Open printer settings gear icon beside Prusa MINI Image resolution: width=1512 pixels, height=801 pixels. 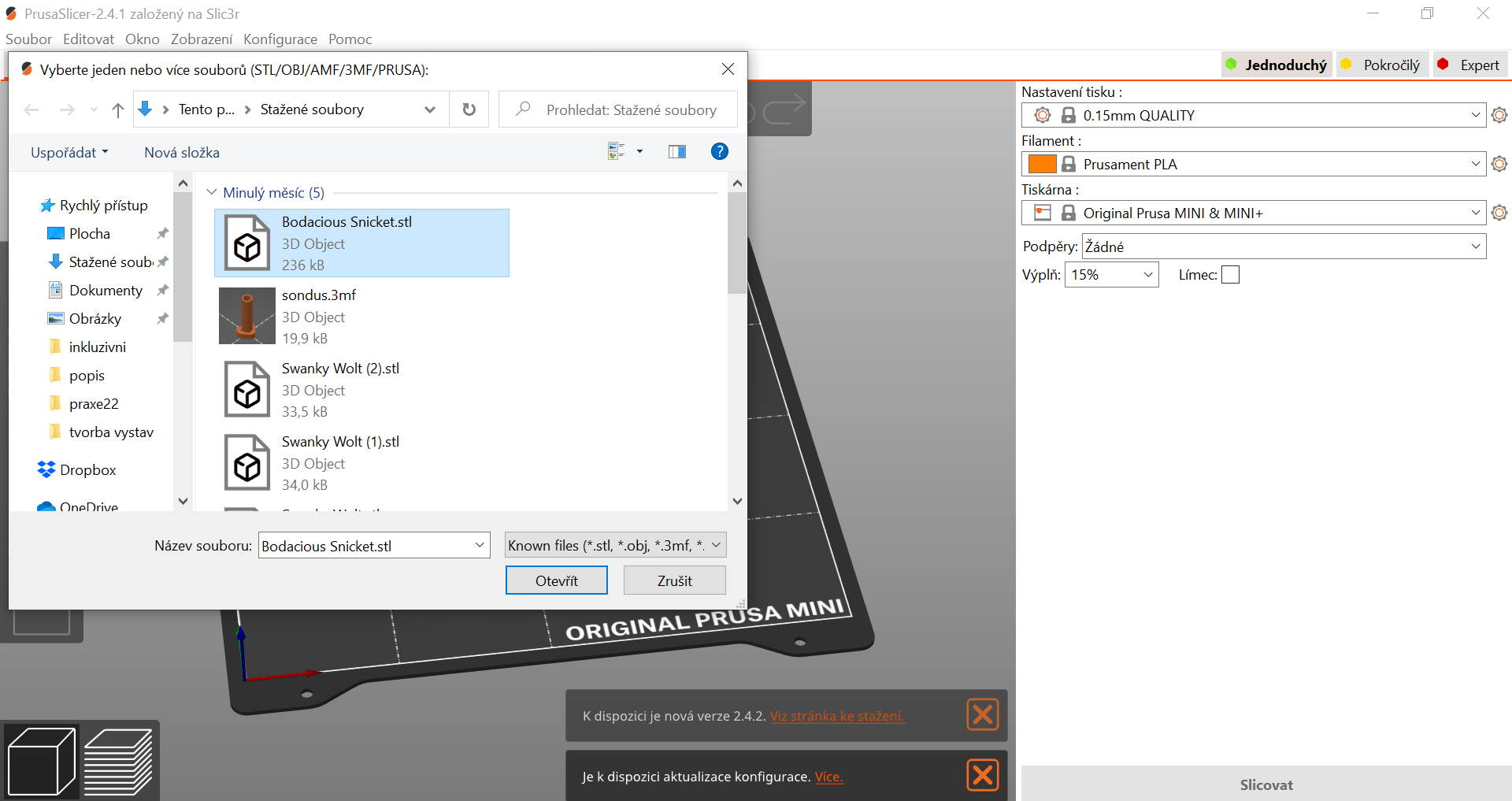click(1499, 213)
